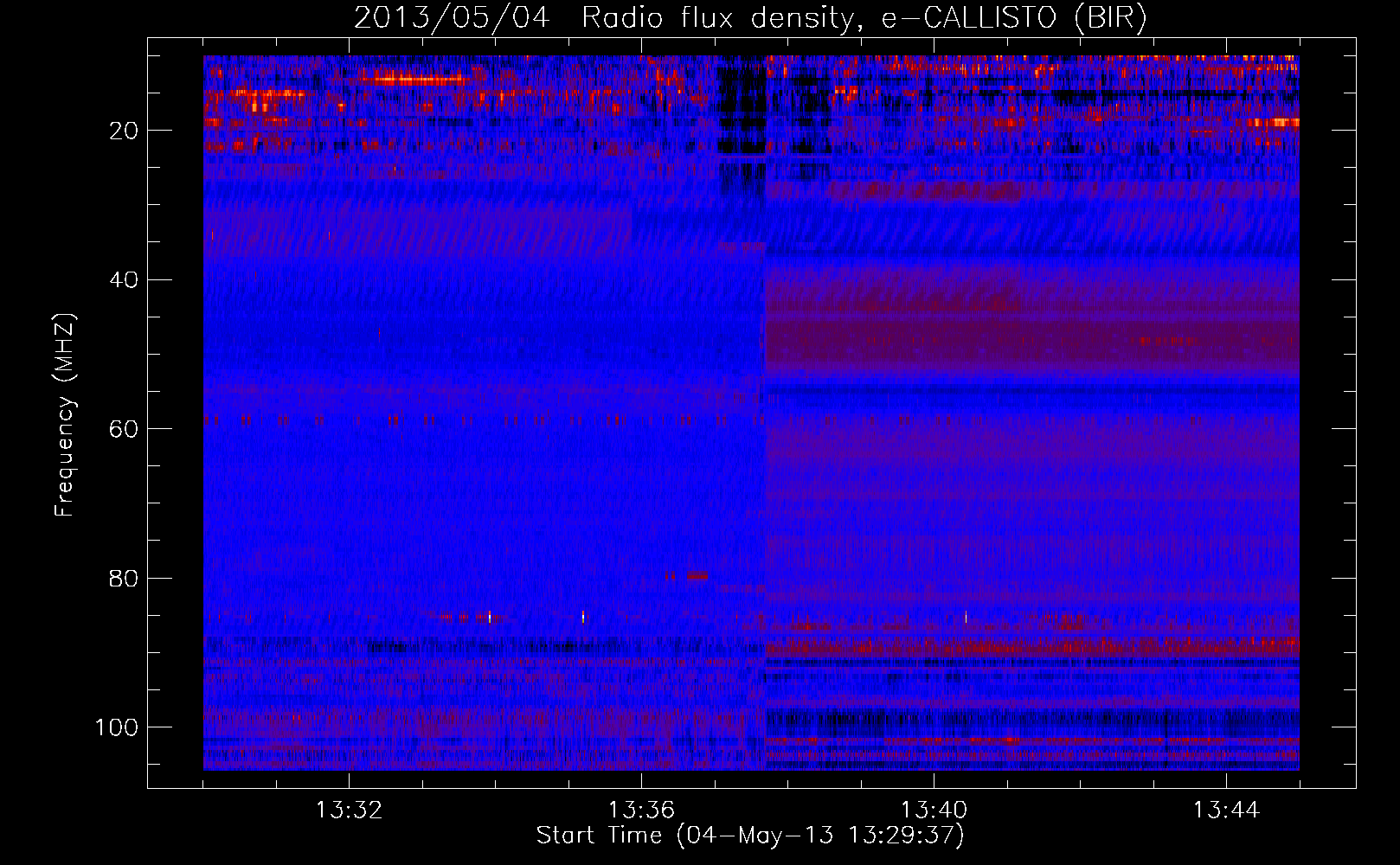
Task: Click the 13:32 time tick label
Action: [349, 811]
